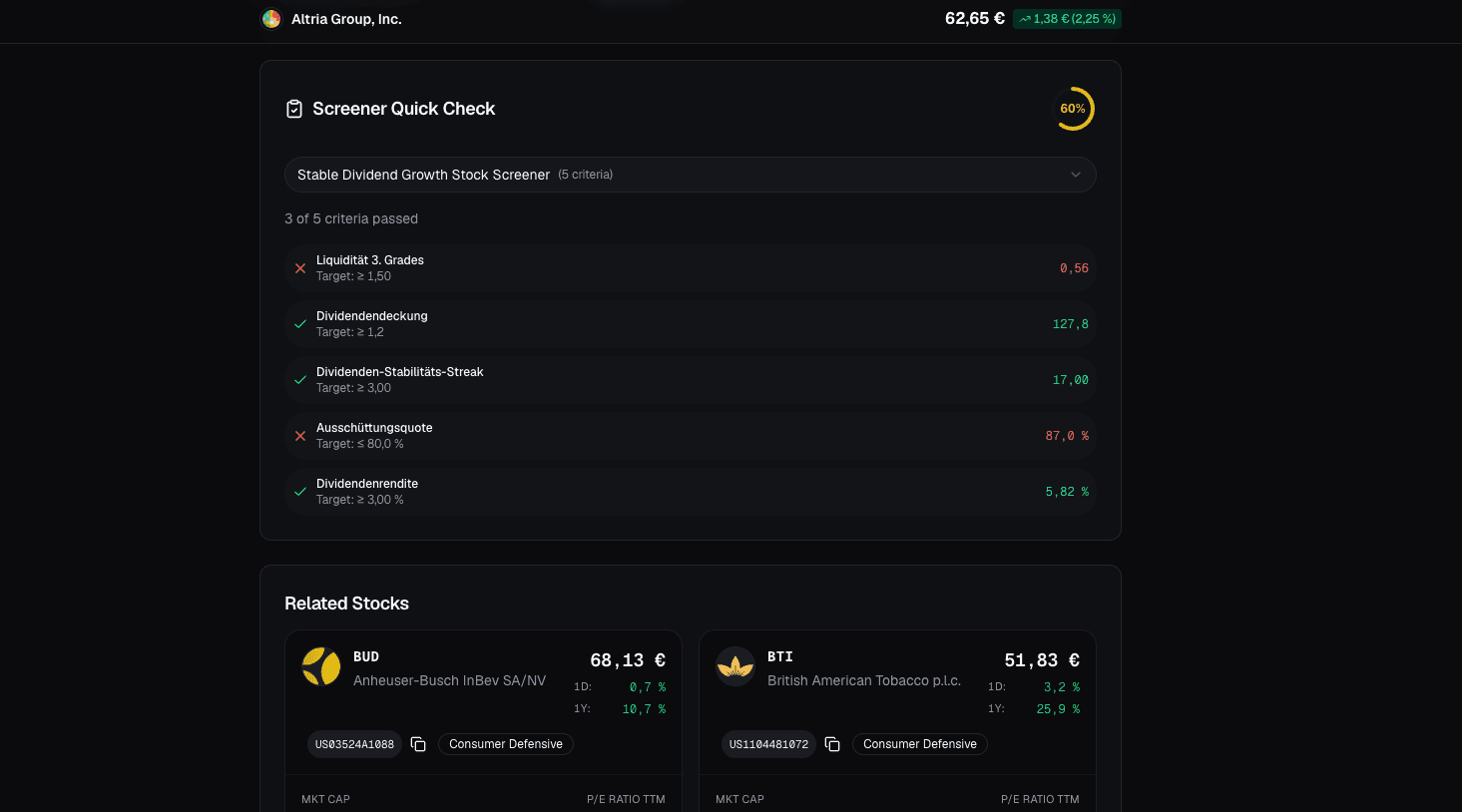
Task: Click the Dividendendeckung value 127,8
Action: tap(1071, 324)
